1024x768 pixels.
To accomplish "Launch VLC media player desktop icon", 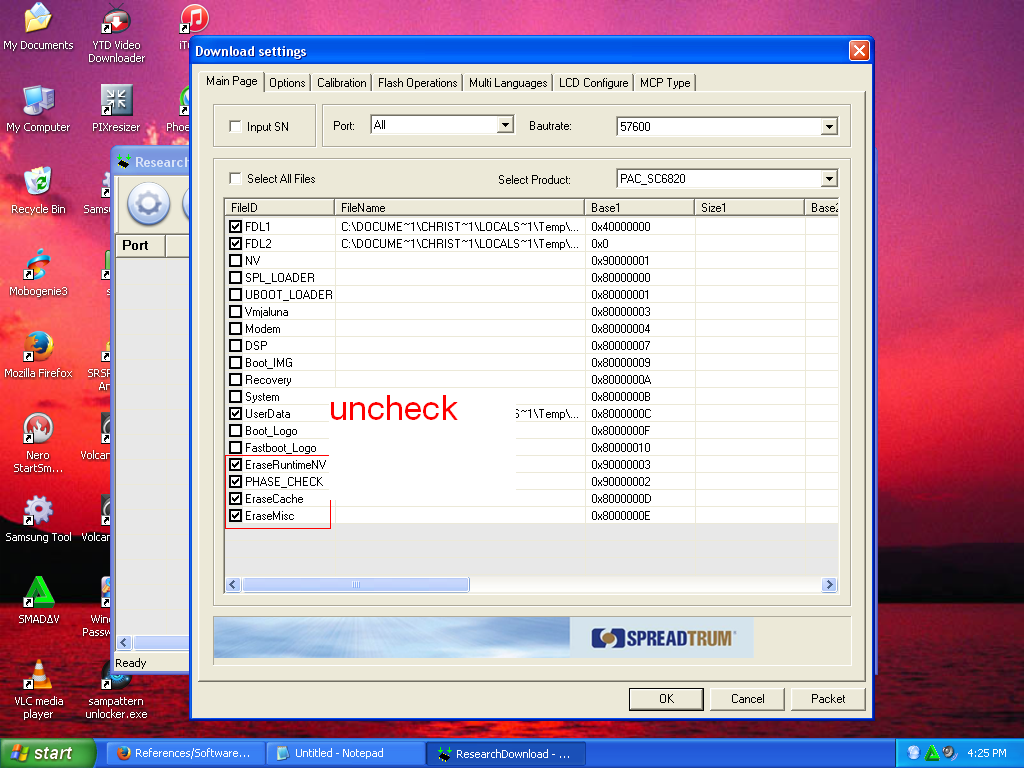I will [x=38, y=675].
